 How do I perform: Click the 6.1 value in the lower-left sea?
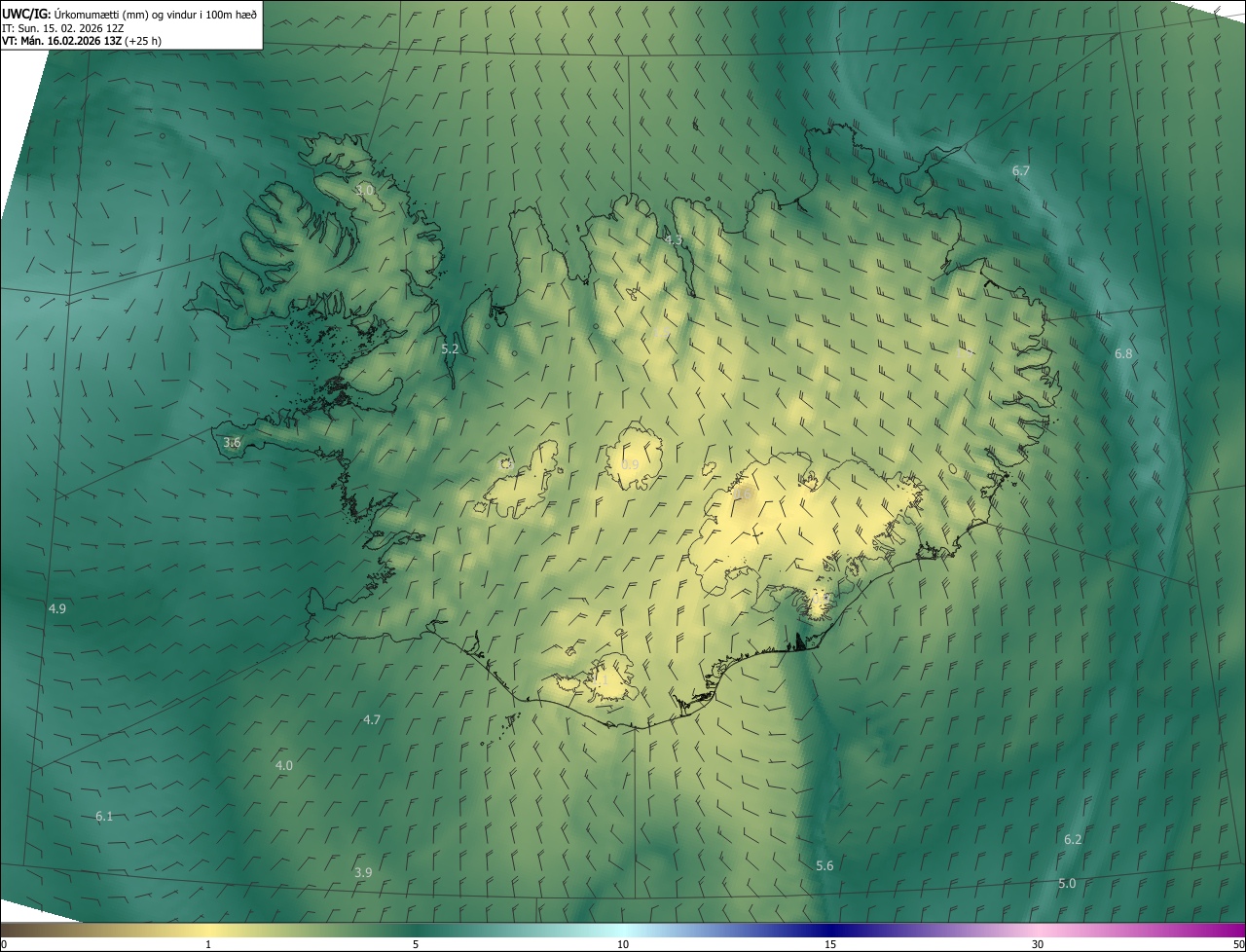pos(104,816)
